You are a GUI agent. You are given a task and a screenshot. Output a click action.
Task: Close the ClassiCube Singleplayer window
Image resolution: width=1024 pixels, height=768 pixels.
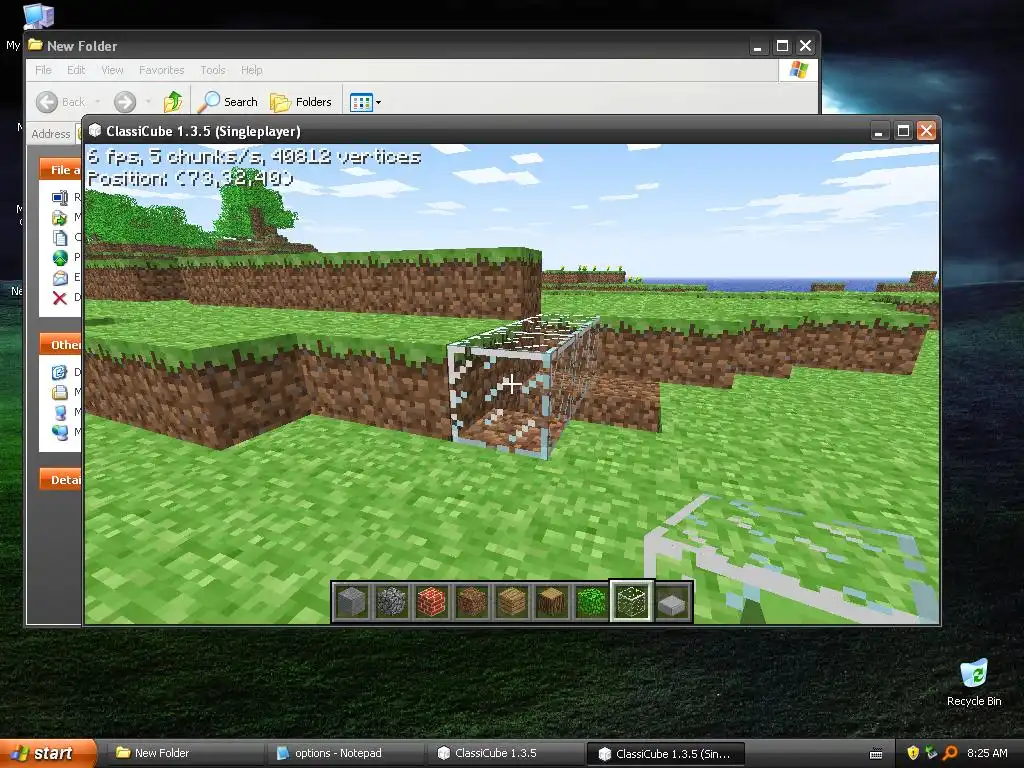tap(927, 131)
